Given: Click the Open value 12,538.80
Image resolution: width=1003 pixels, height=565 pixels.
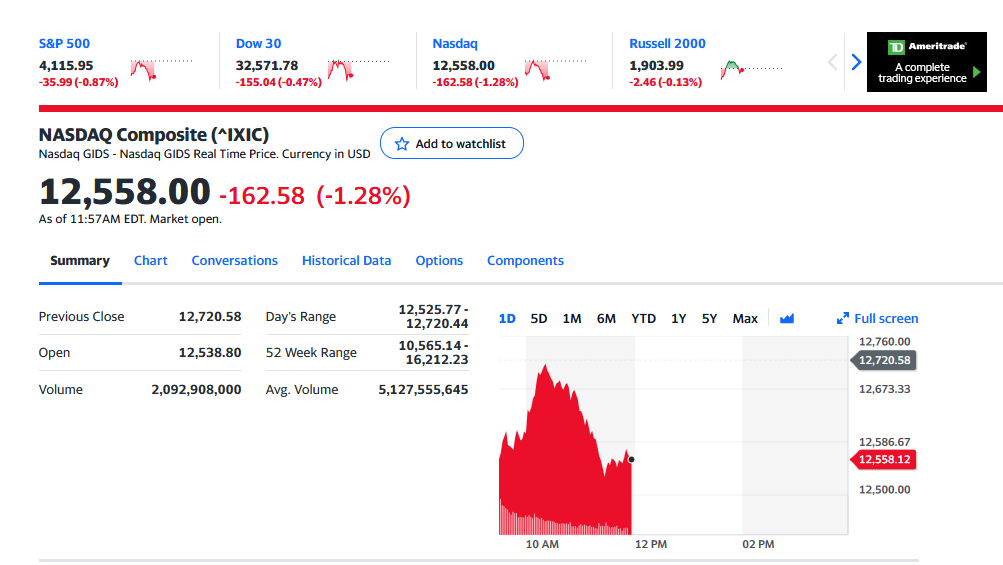Looking at the screenshot, I should point(210,353).
